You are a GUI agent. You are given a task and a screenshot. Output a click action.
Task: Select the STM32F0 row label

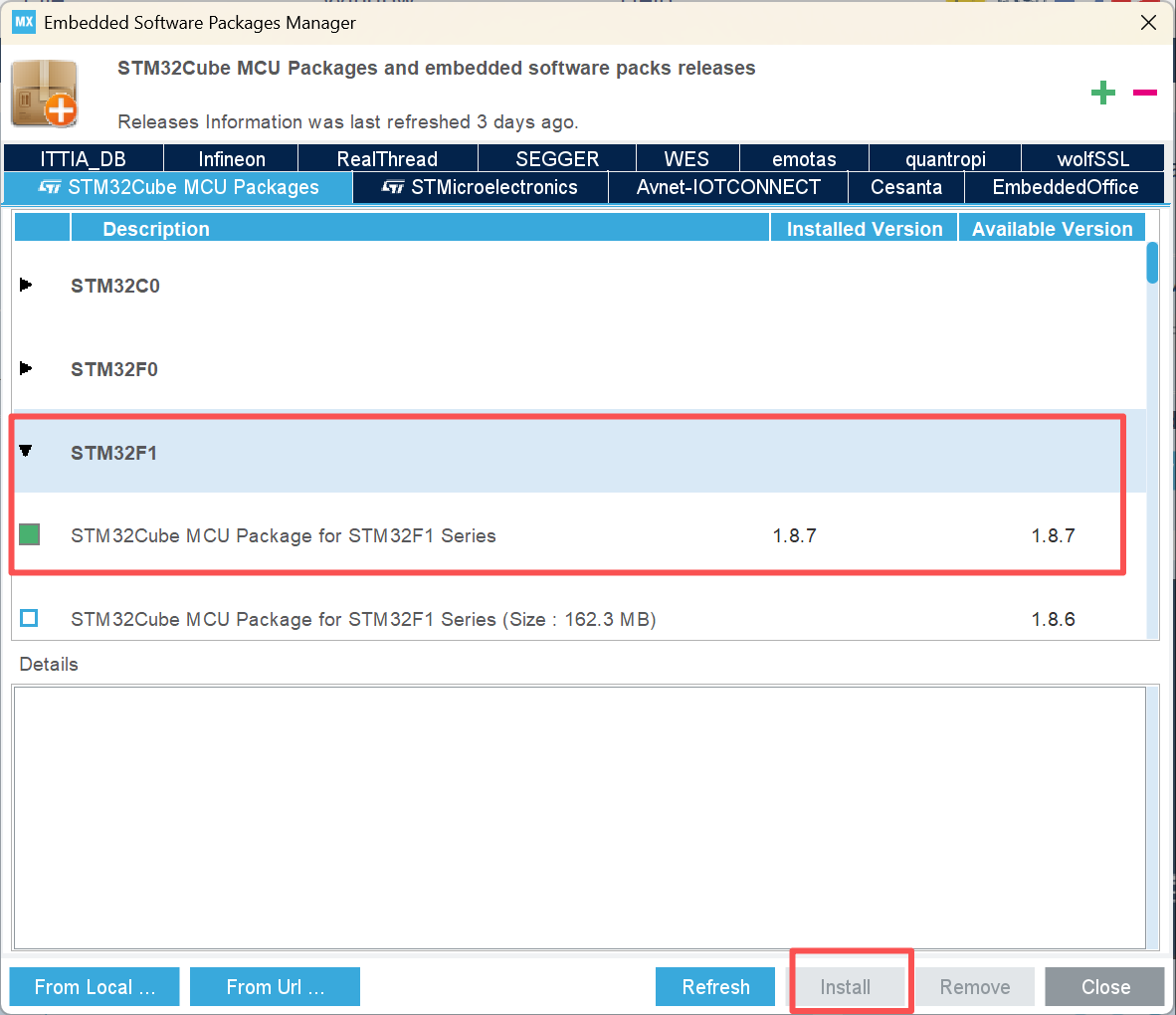point(114,369)
